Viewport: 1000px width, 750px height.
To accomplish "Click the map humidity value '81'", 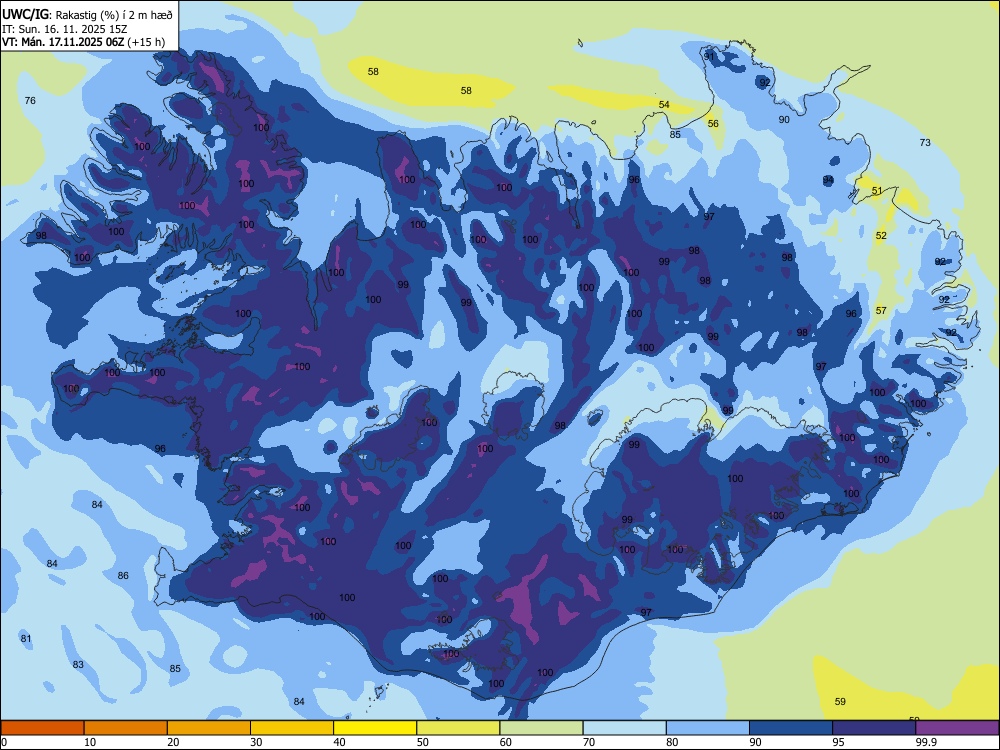I will point(26,638).
